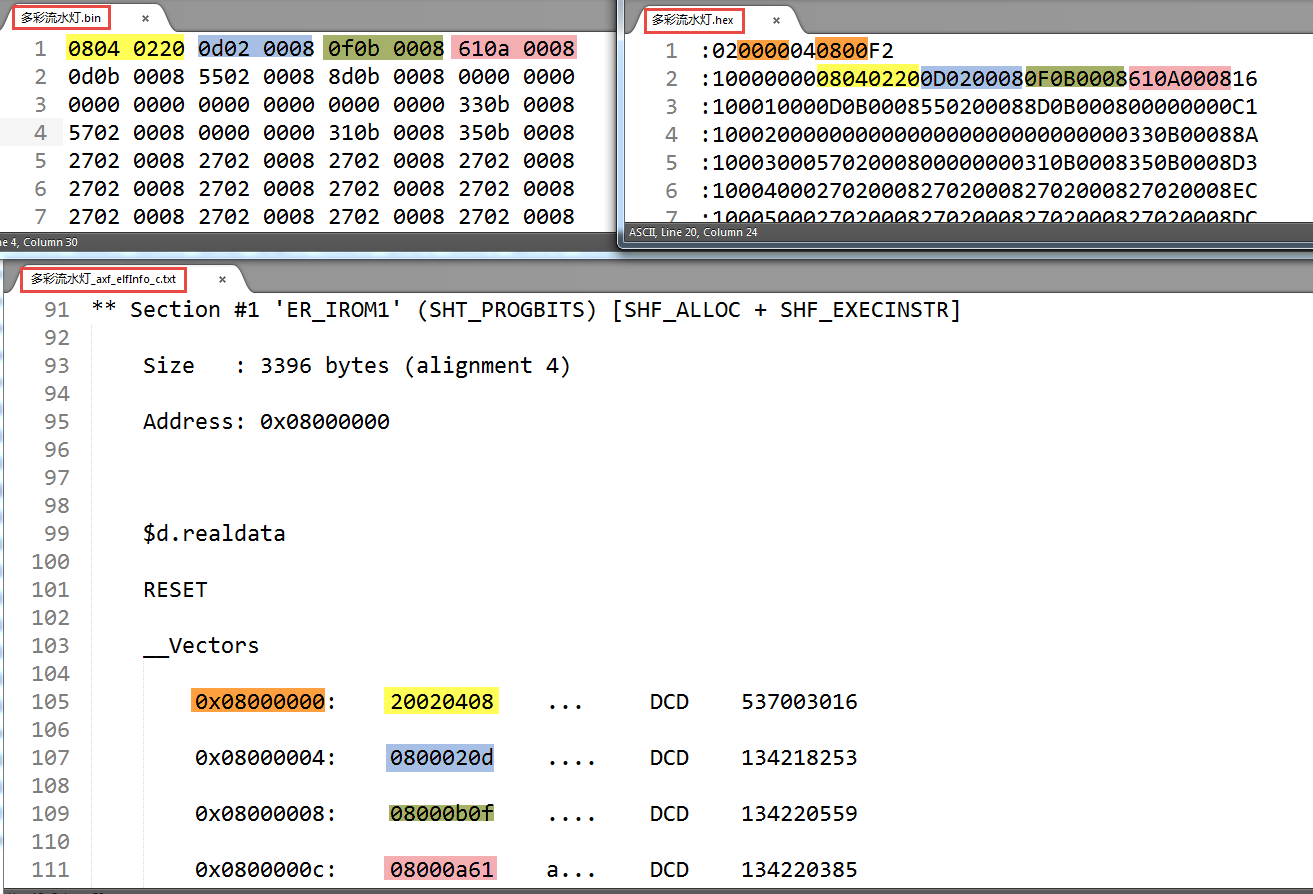Click orange-highlighted "0x08000000" on line 105
This screenshot has height=894, width=1313.
point(259,701)
